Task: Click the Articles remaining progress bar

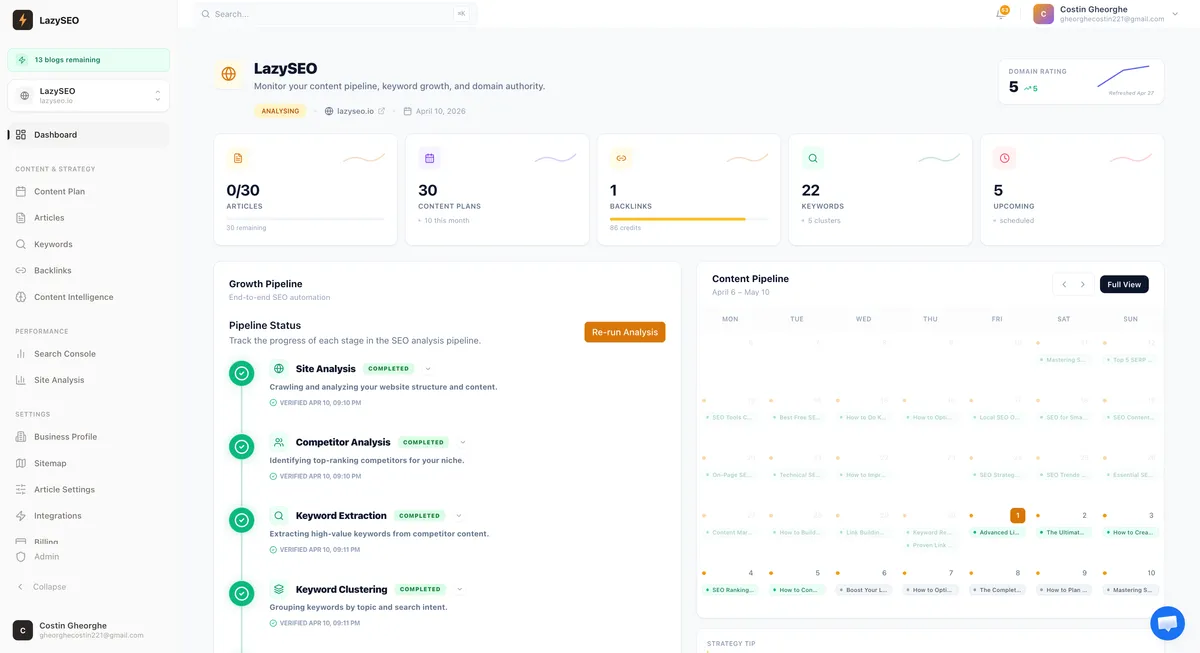Action: (x=305, y=219)
